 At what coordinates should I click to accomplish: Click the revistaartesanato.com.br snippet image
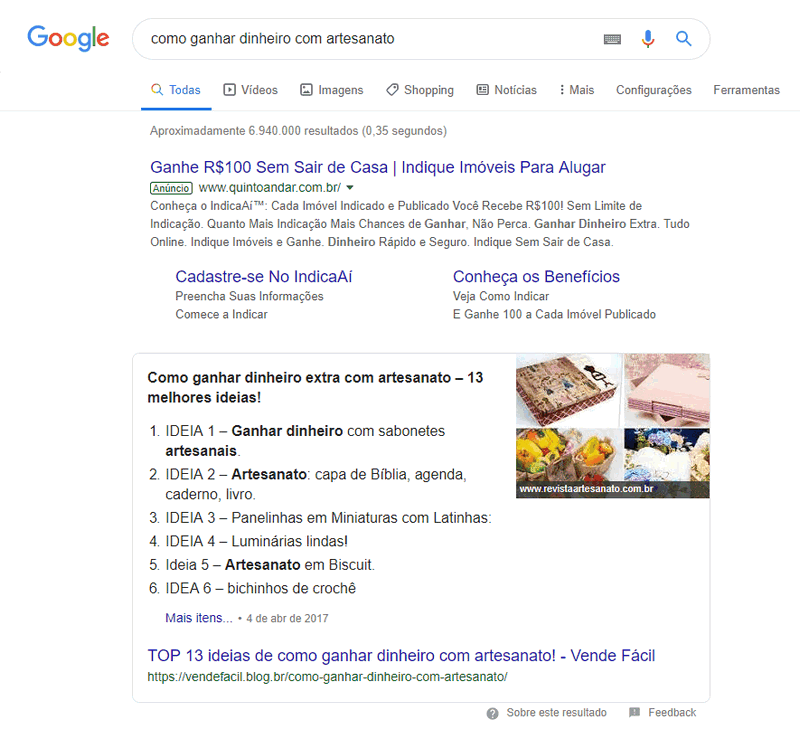coord(613,426)
